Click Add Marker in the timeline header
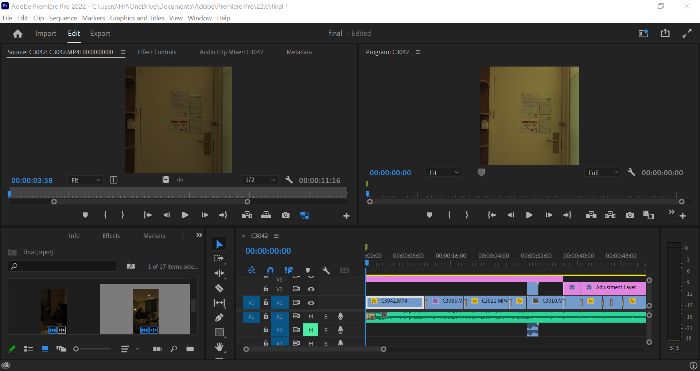Image resolution: width=700 pixels, height=371 pixels. click(308, 270)
